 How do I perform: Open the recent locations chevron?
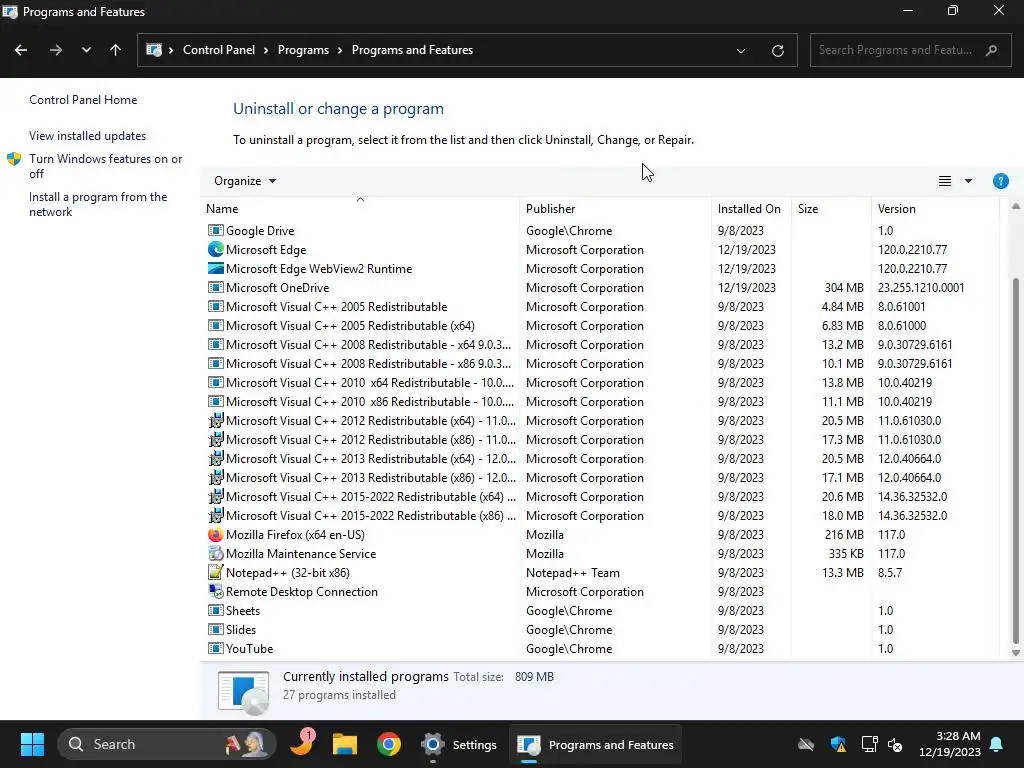[86, 50]
